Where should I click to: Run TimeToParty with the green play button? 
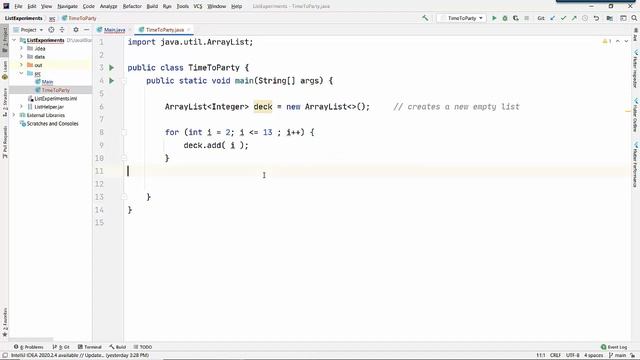(x=494, y=18)
